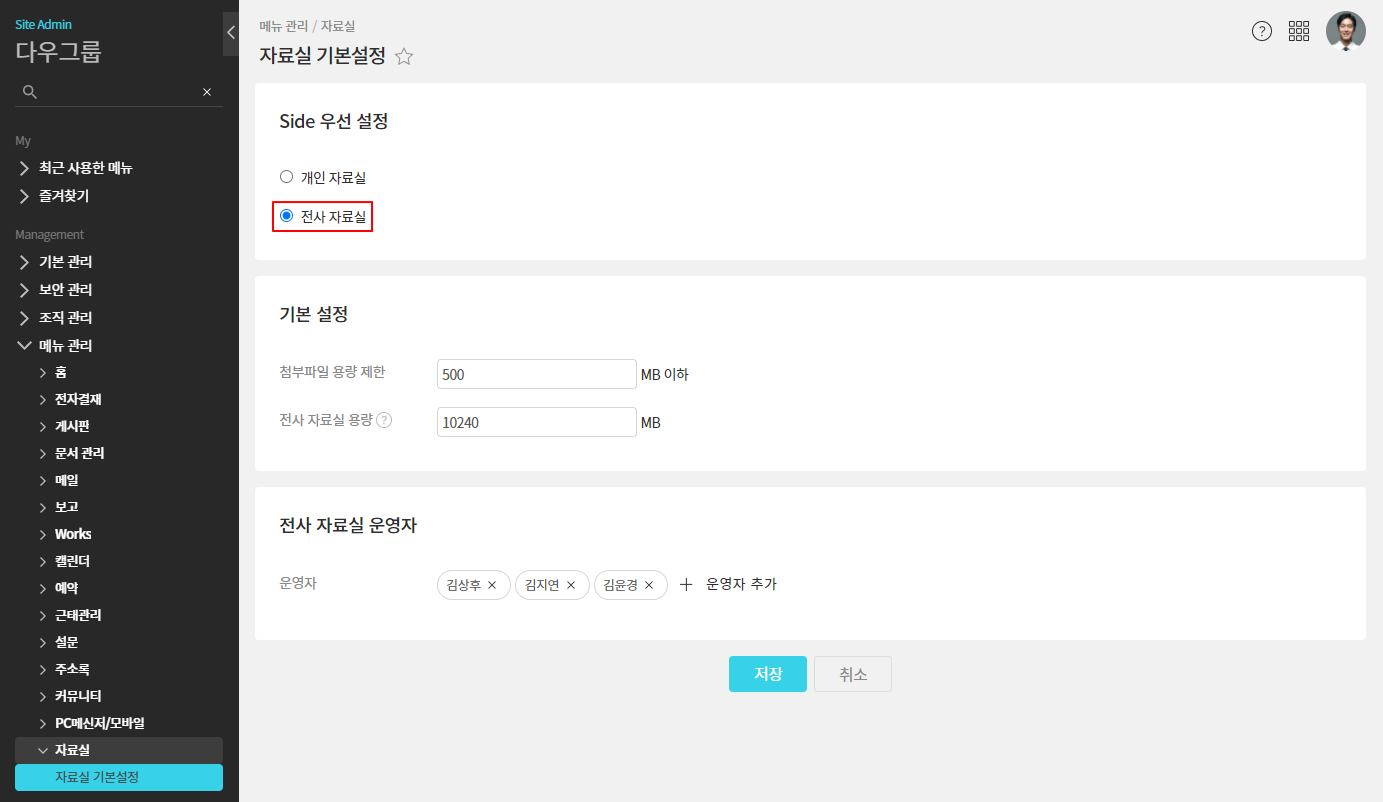This screenshot has width=1383, height=802.
Task: Click the favorite star next to 자료실 기본설정
Action: pos(404,57)
